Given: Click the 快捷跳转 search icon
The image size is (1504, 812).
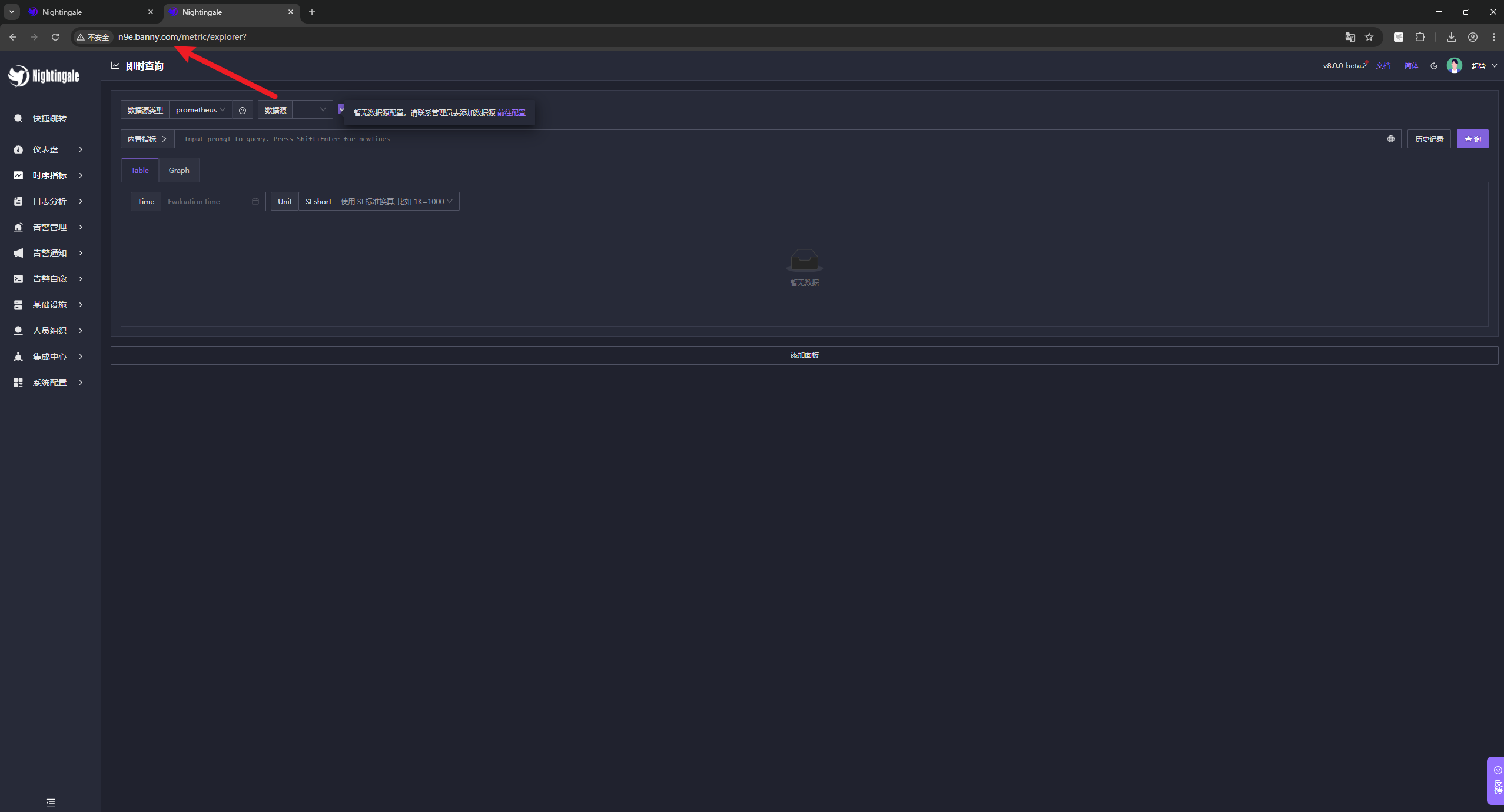Looking at the screenshot, I should point(18,118).
